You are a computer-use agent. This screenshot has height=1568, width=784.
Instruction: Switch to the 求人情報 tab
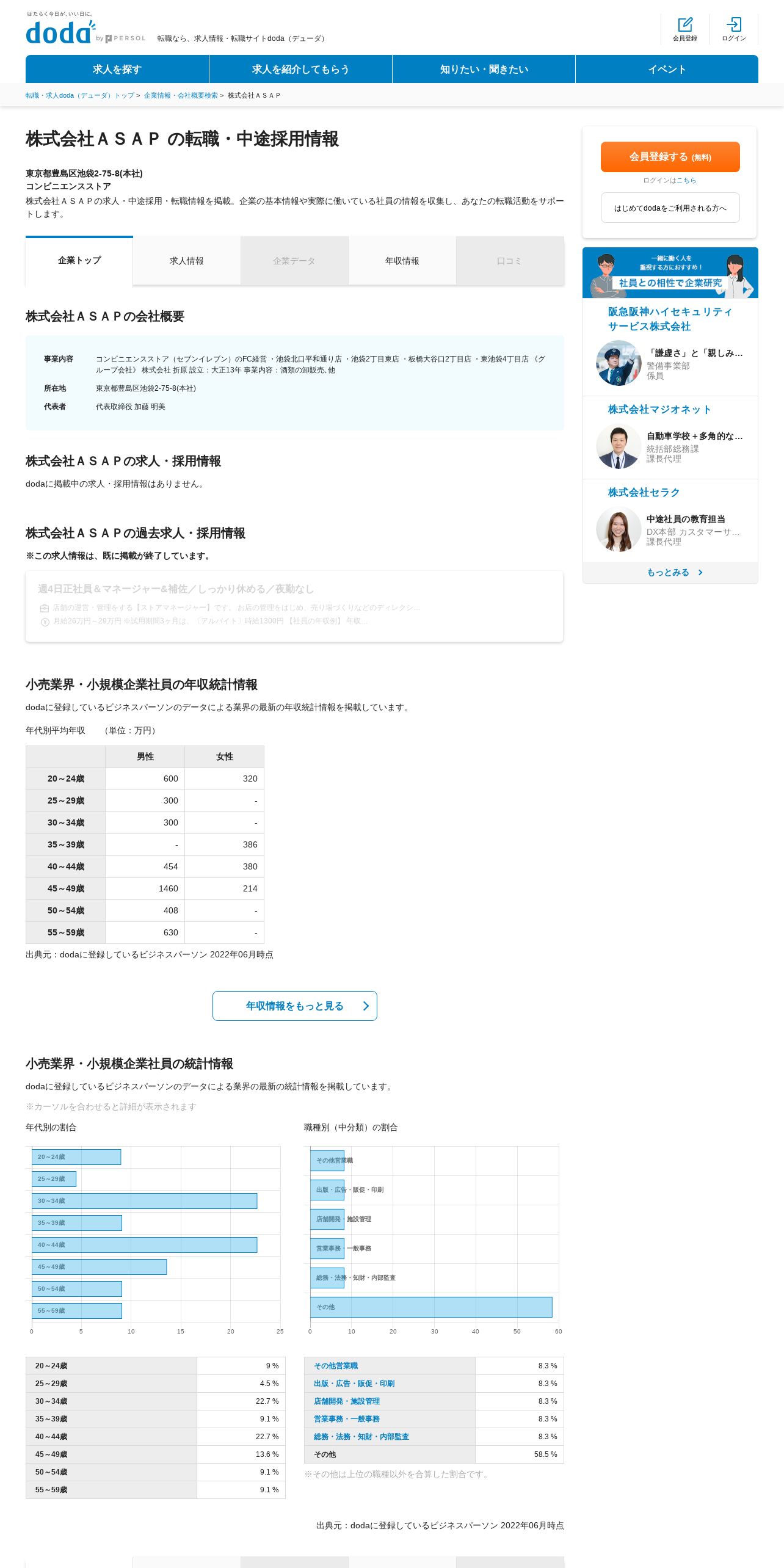[187, 261]
